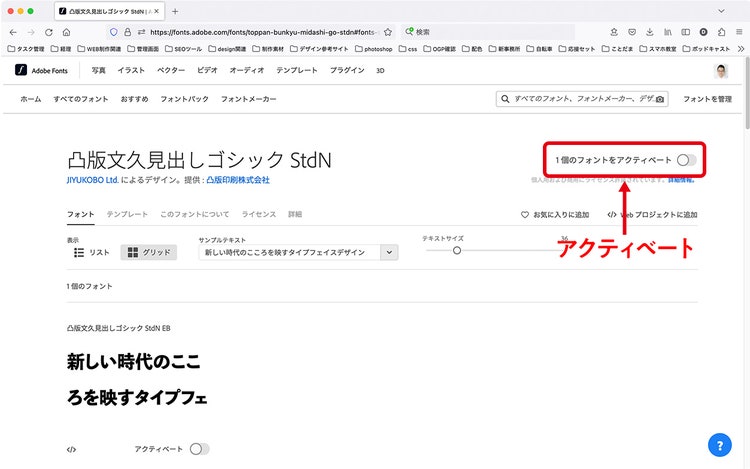The height and width of the screenshot is (469, 750).
Task: Click the embed code icon below sample
Action: tap(71, 449)
